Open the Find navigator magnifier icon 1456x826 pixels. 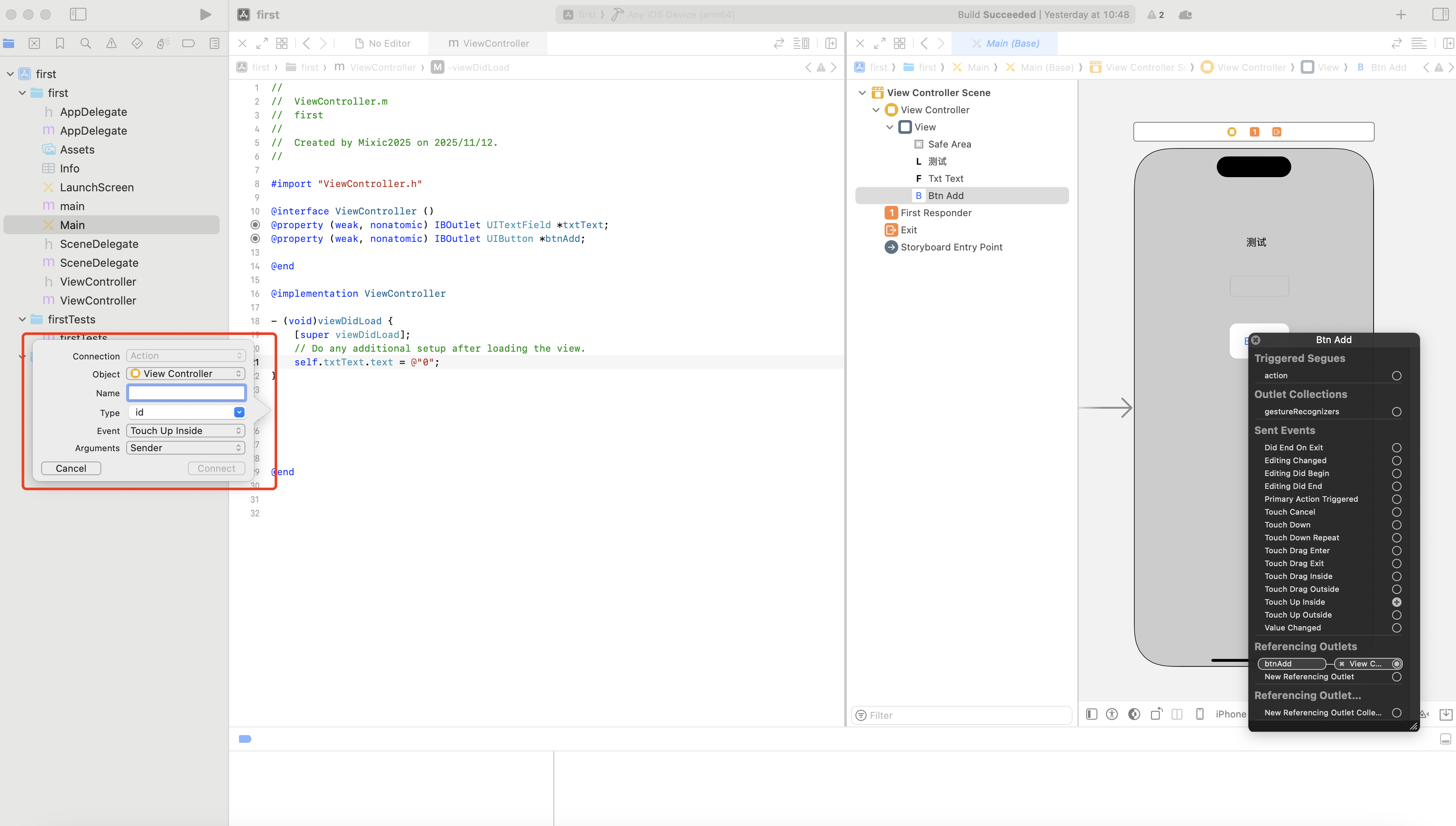click(x=86, y=43)
